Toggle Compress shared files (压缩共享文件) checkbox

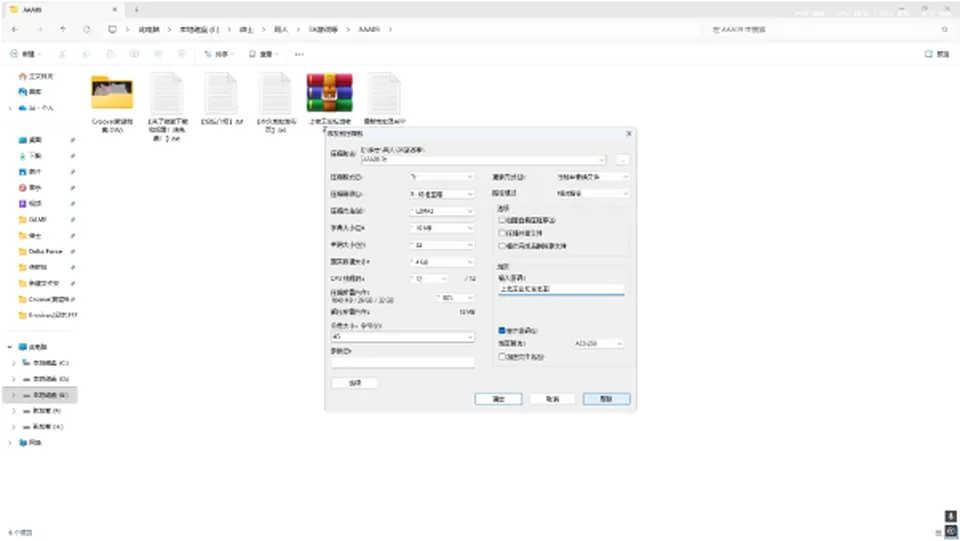[502, 233]
